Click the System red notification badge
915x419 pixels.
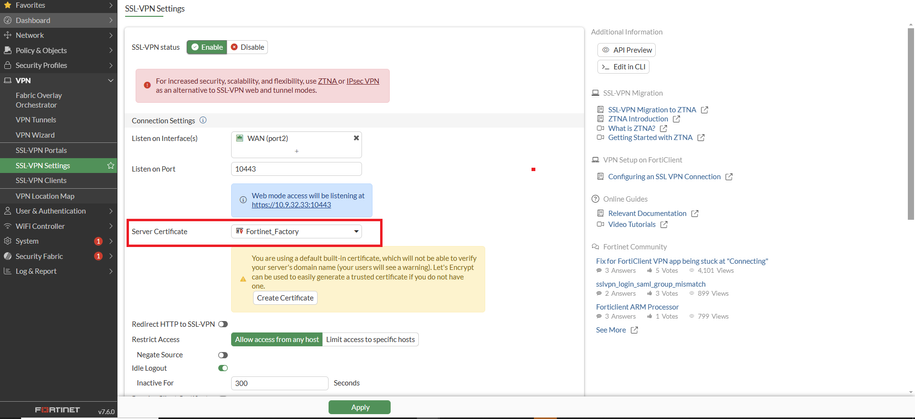(98, 241)
